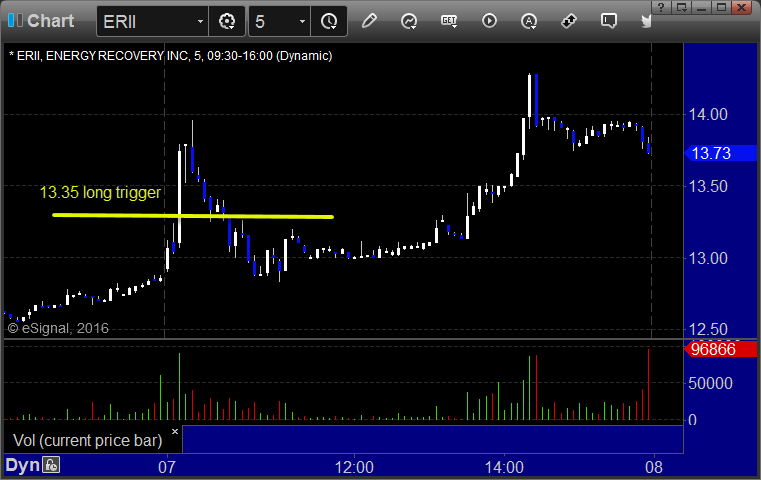The image size is (761, 480).
Task: Open the chart studies icon
Action: (409, 21)
